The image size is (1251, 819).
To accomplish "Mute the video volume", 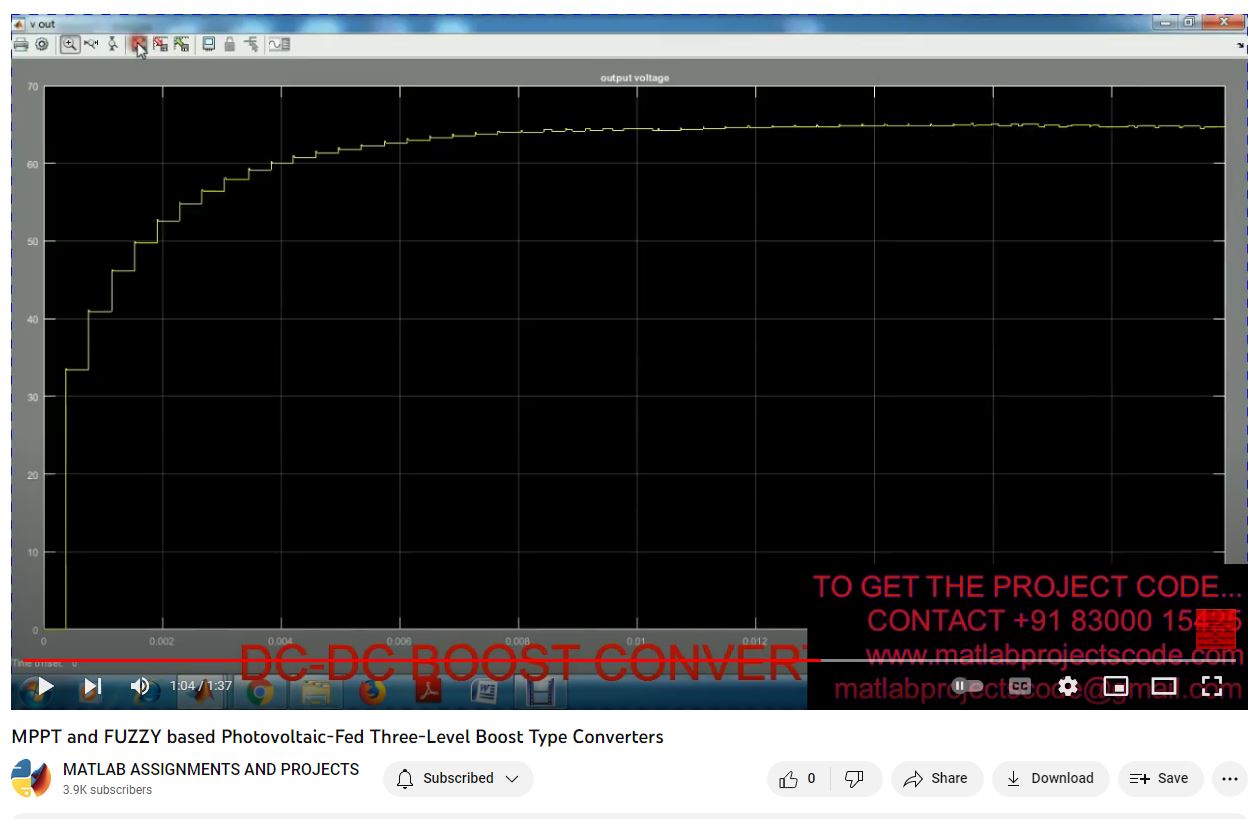I will (140, 687).
